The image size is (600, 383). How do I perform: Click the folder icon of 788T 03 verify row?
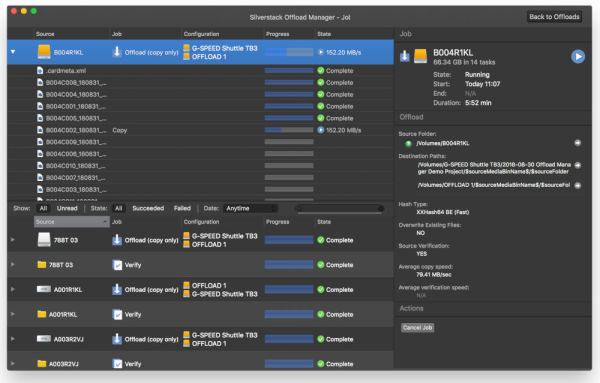pyautogui.click(x=42, y=265)
